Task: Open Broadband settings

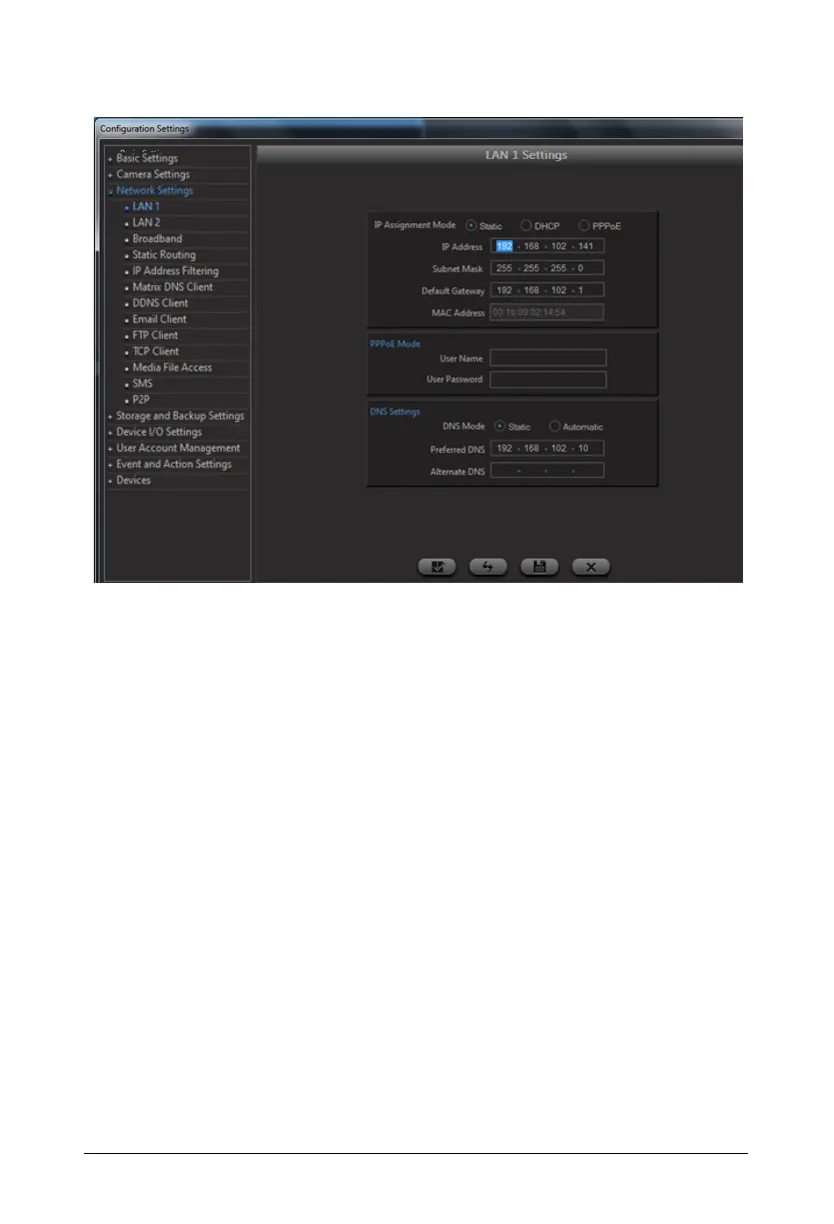Action: pyautogui.click(x=157, y=239)
